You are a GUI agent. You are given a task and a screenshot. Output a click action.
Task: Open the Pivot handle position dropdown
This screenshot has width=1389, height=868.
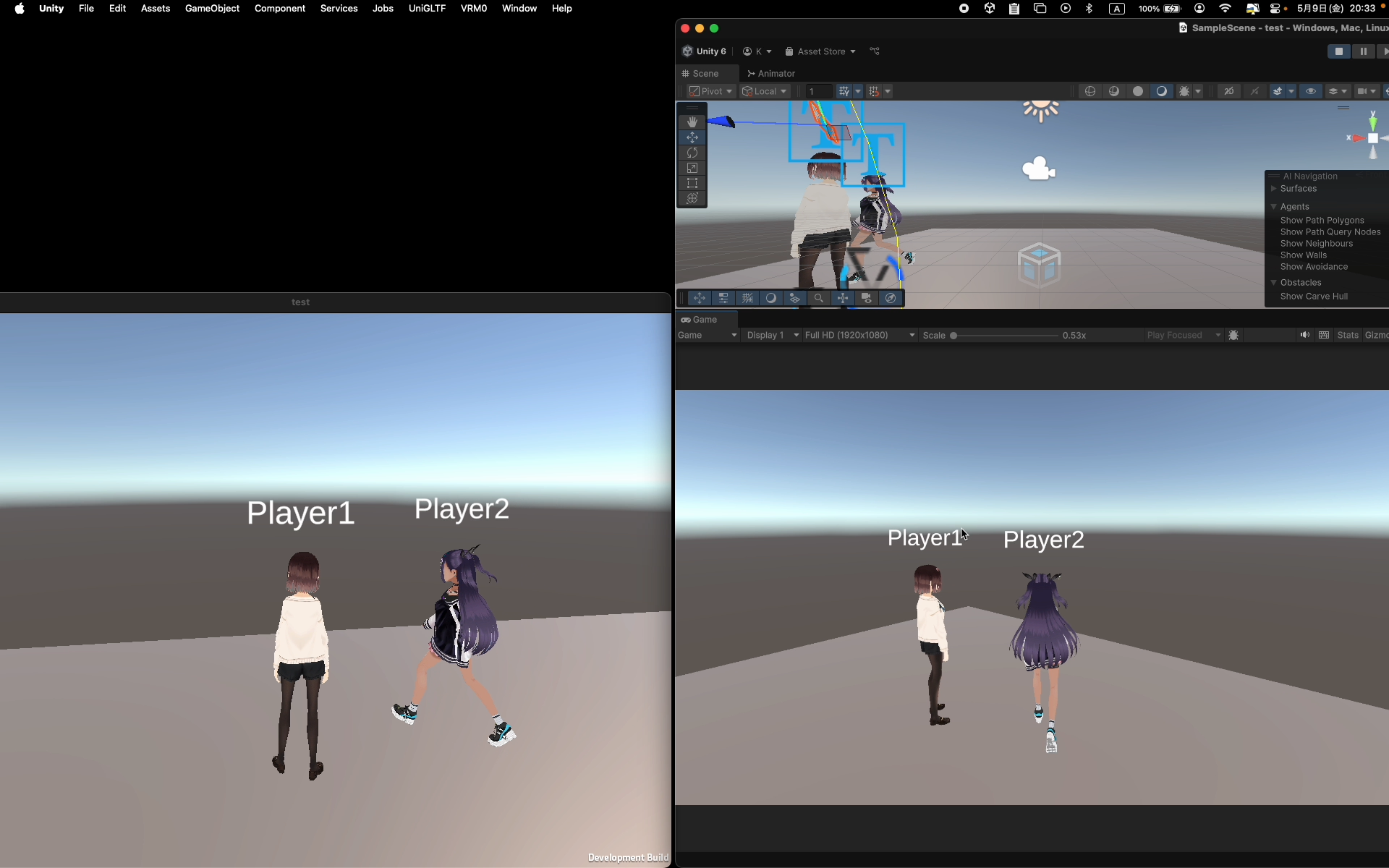[x=711, y=91]
